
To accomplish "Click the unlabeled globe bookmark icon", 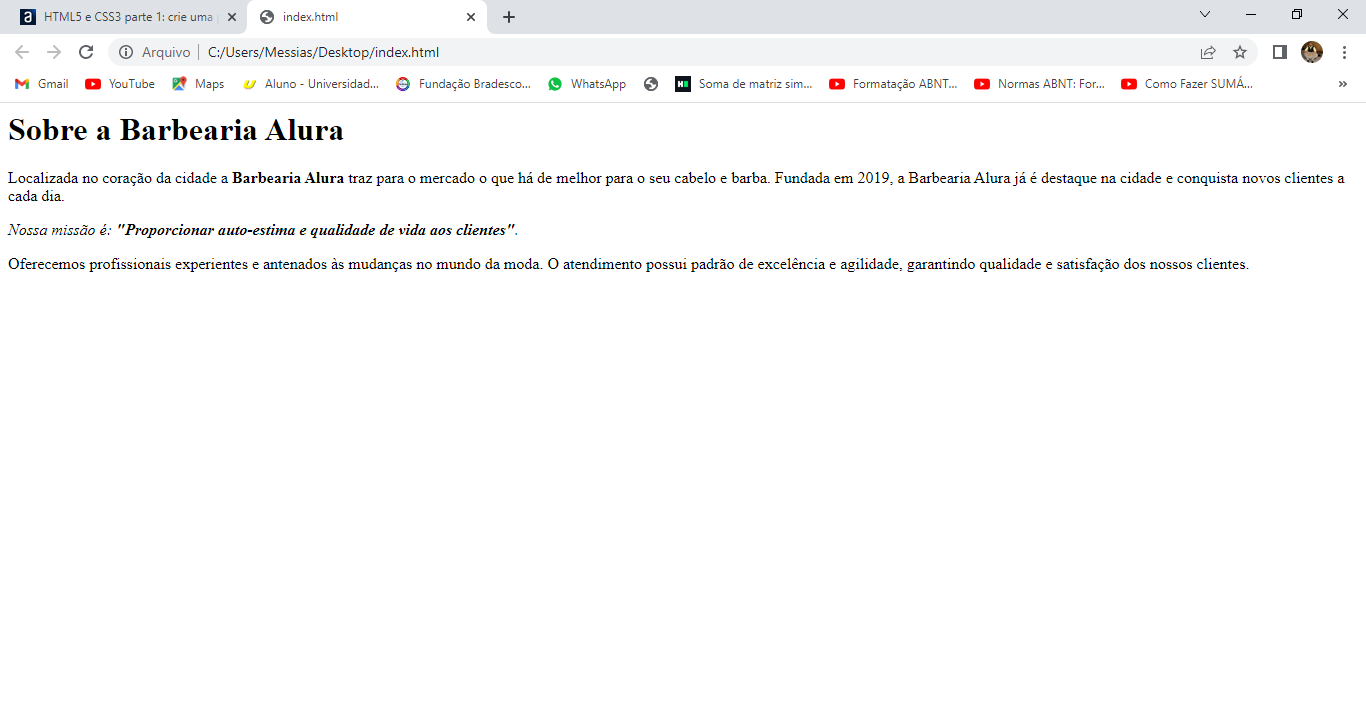I will [651, 84].
